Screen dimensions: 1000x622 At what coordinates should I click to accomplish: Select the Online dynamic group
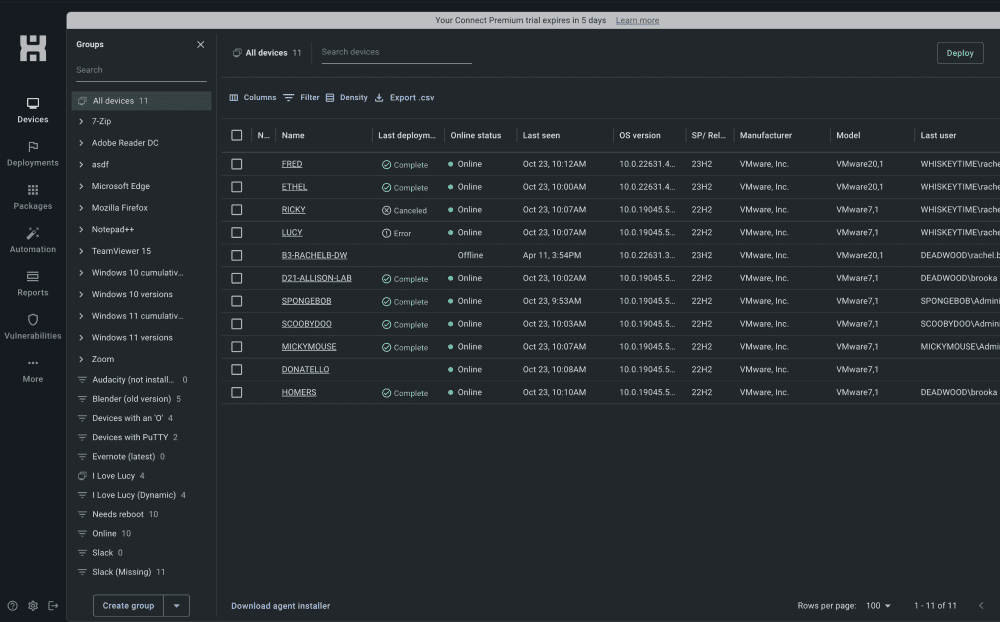(x=104, y=533)
